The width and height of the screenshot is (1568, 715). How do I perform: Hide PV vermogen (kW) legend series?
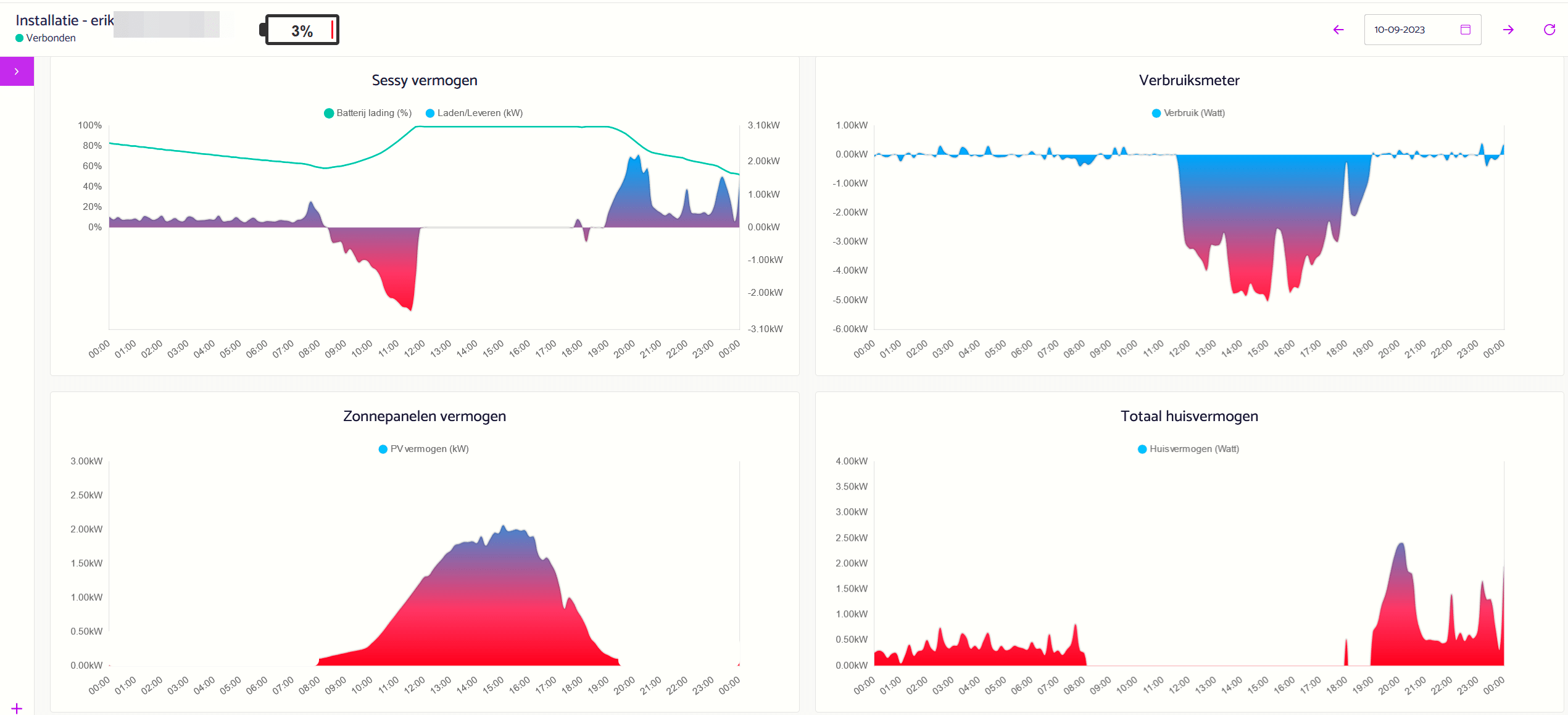[424, 449]
